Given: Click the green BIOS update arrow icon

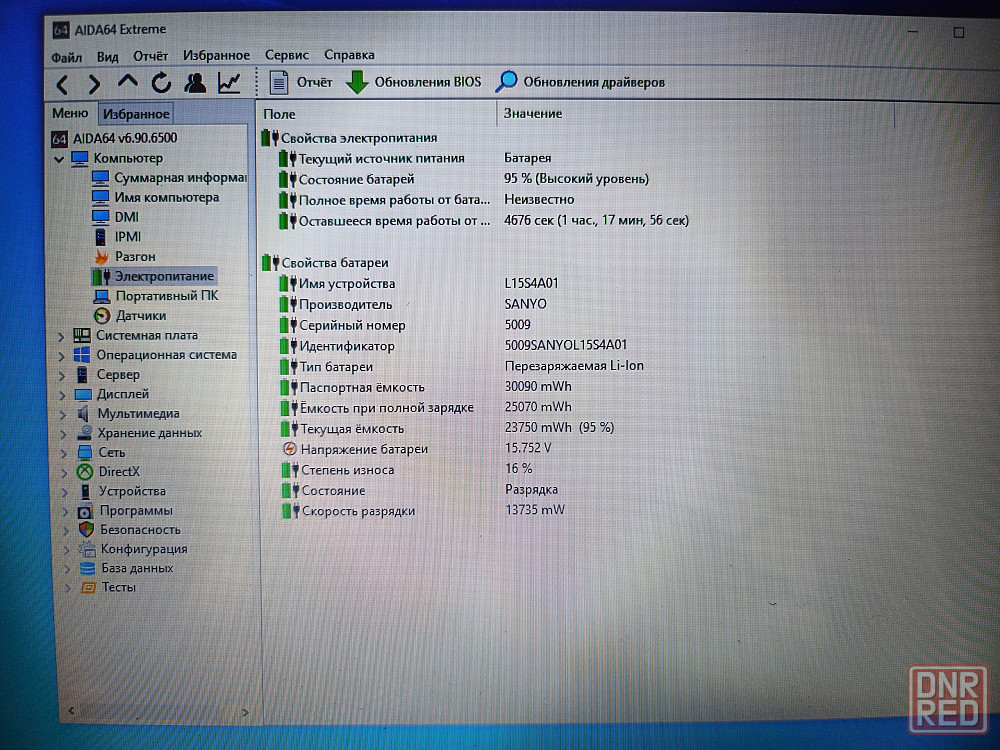Looking at the screenshot, I should (357, 82).
